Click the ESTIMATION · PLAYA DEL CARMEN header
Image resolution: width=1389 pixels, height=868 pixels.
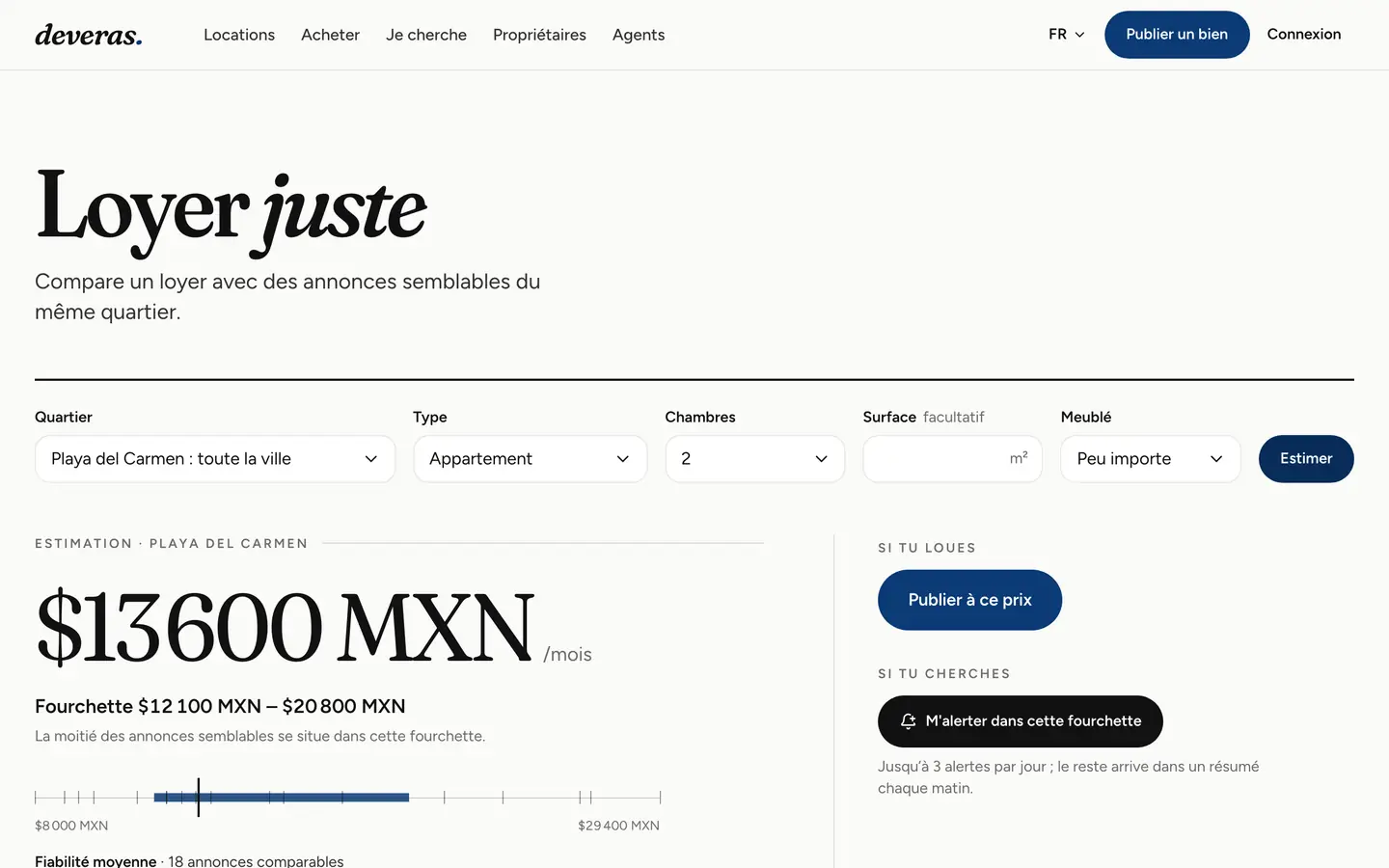tap(172, 544)
